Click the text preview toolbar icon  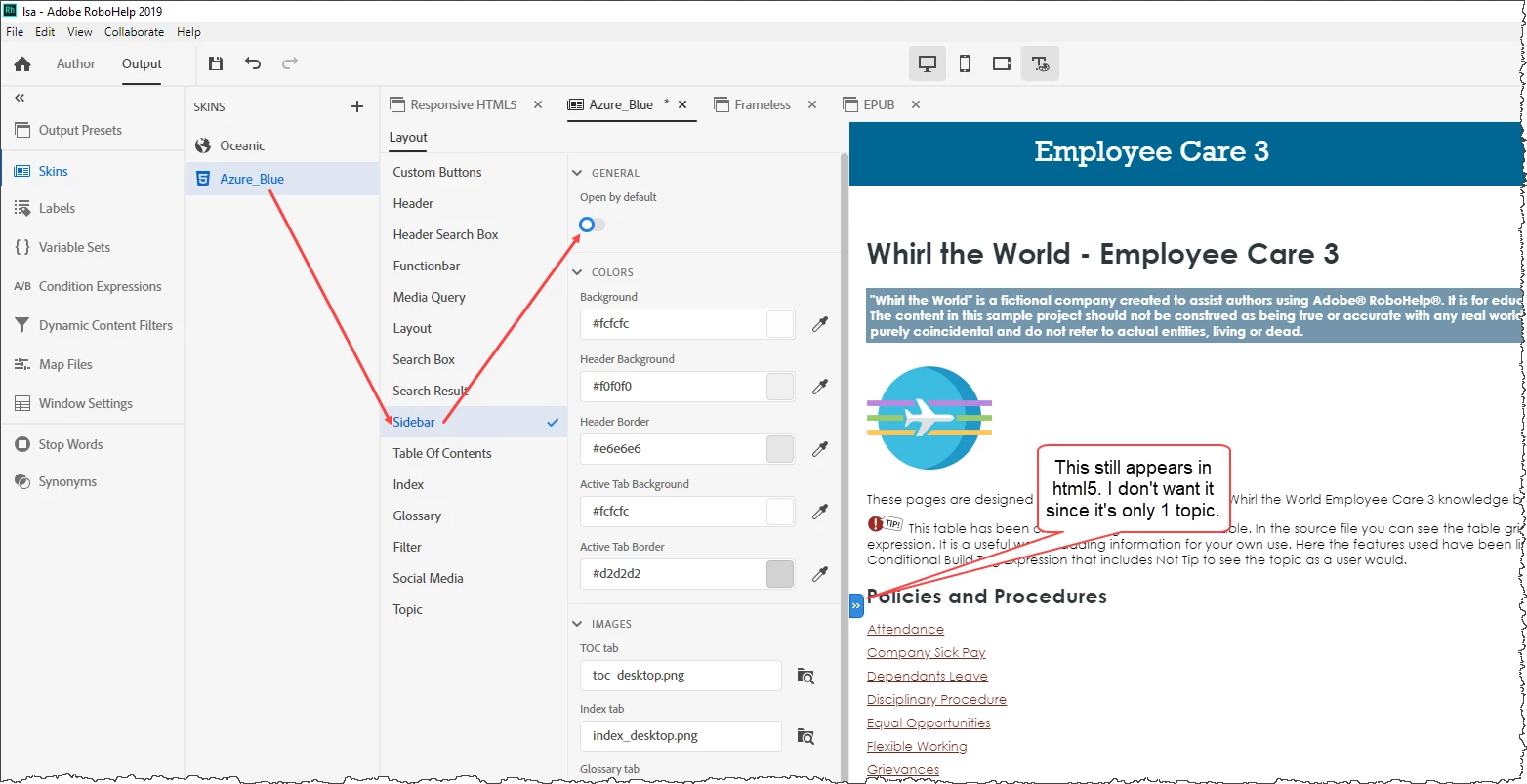point(1040,63)
